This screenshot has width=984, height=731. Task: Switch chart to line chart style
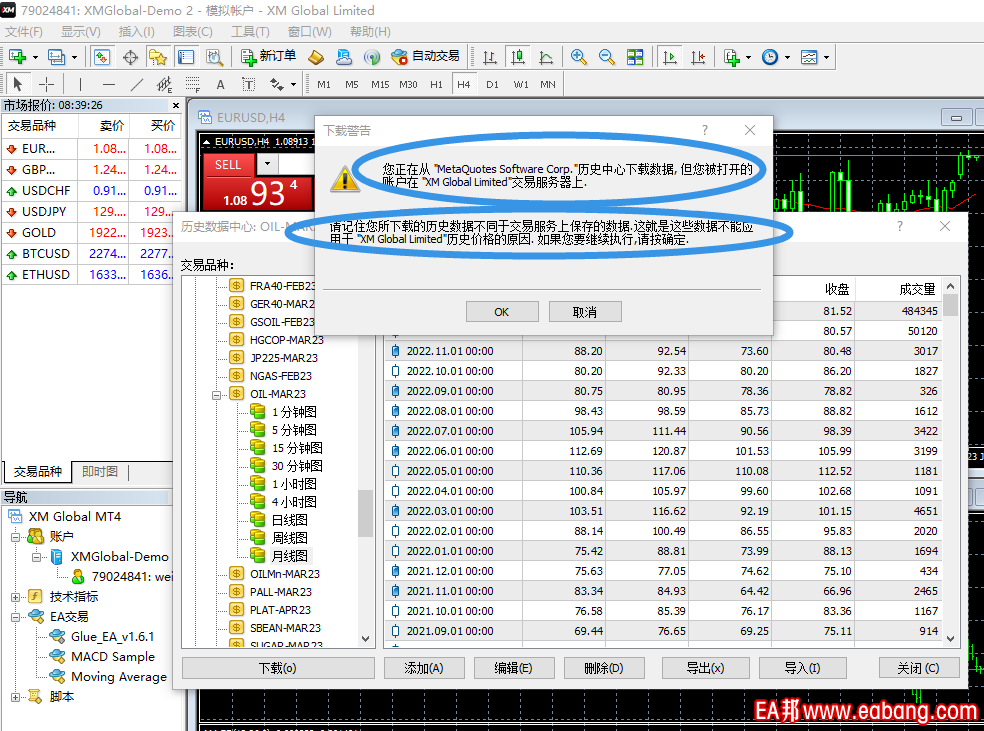(x=546, y=57)
